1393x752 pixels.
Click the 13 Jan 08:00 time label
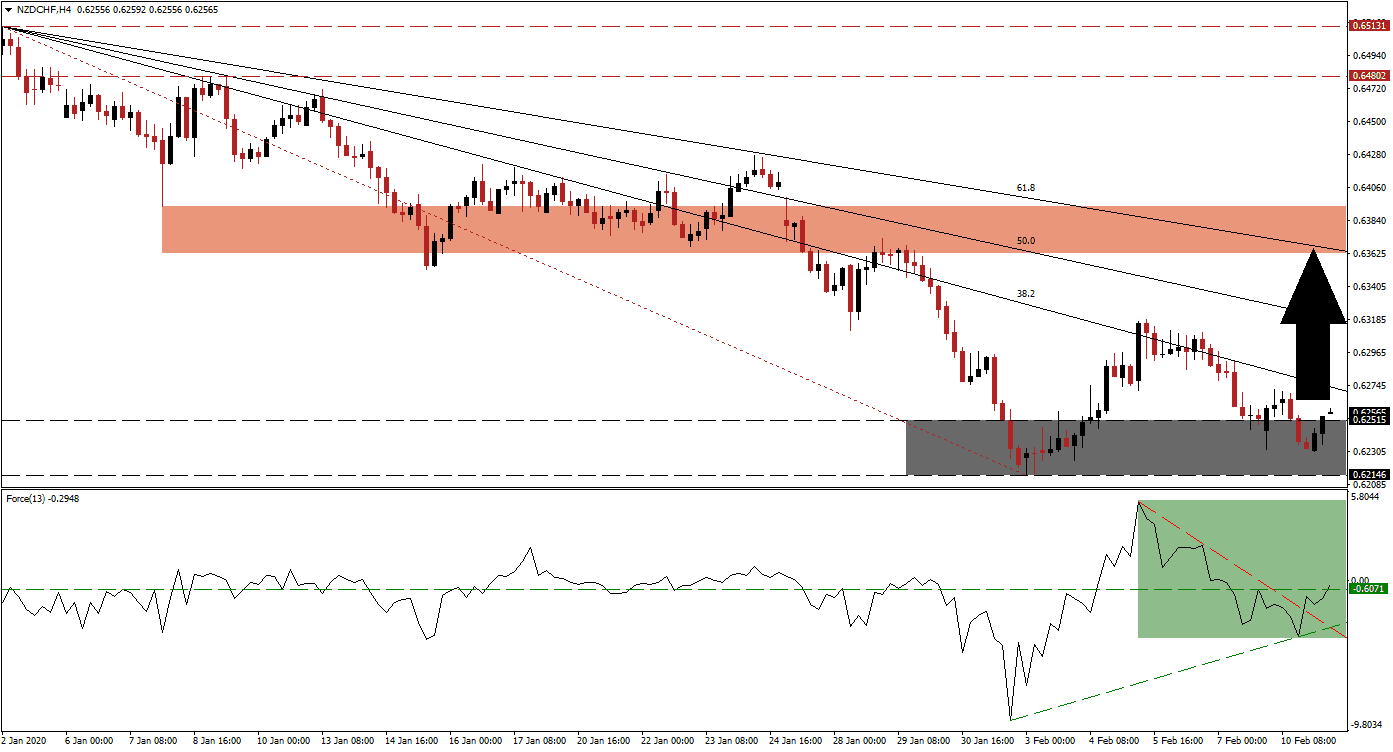[349, 741]
